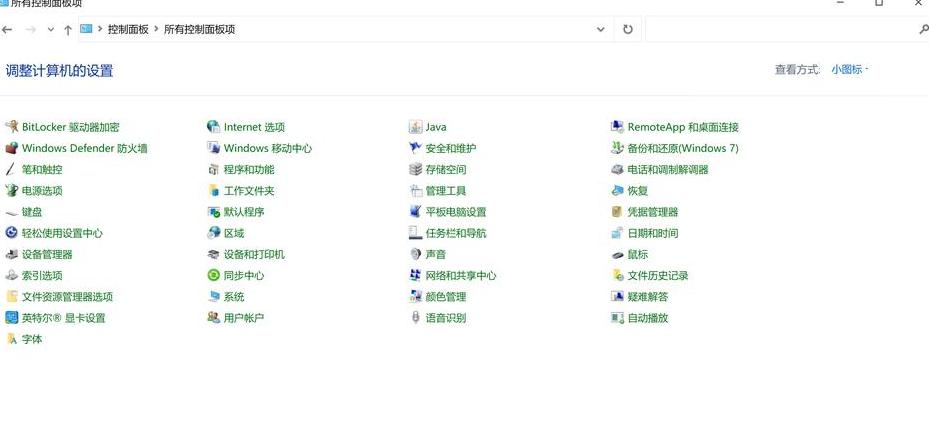The image size is (929, 440).
Task: Open the Windows Defender 防火墙 brick wall icon
Action: [x=11, y=148]
